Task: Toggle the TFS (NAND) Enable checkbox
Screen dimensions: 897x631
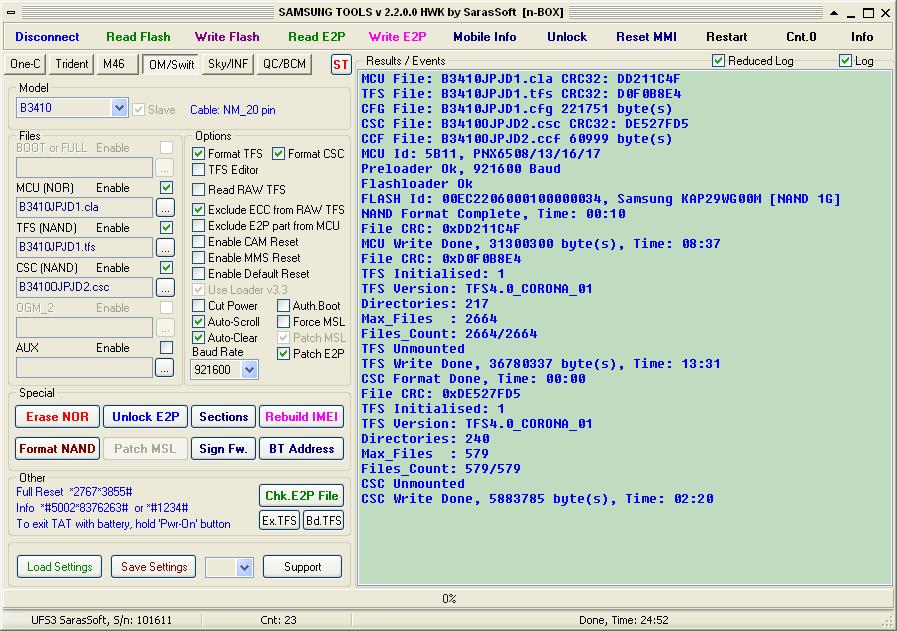Action: 166,228
